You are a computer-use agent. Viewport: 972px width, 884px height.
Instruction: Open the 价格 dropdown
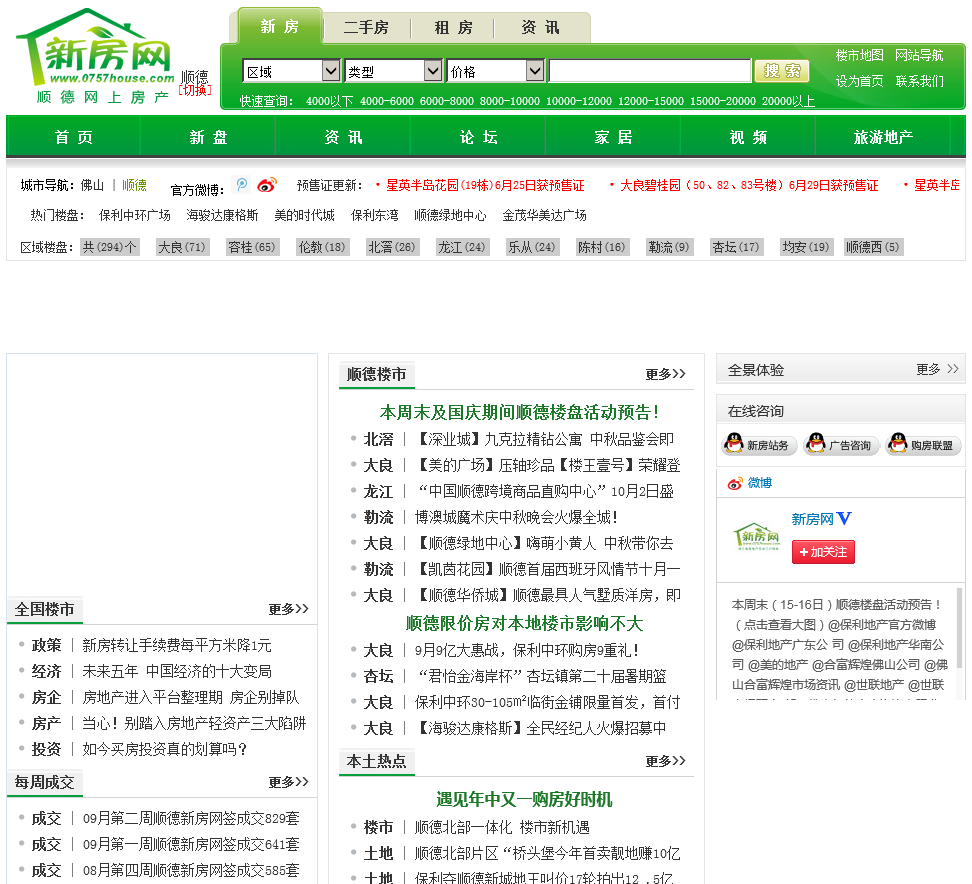(x=495, y=71)
